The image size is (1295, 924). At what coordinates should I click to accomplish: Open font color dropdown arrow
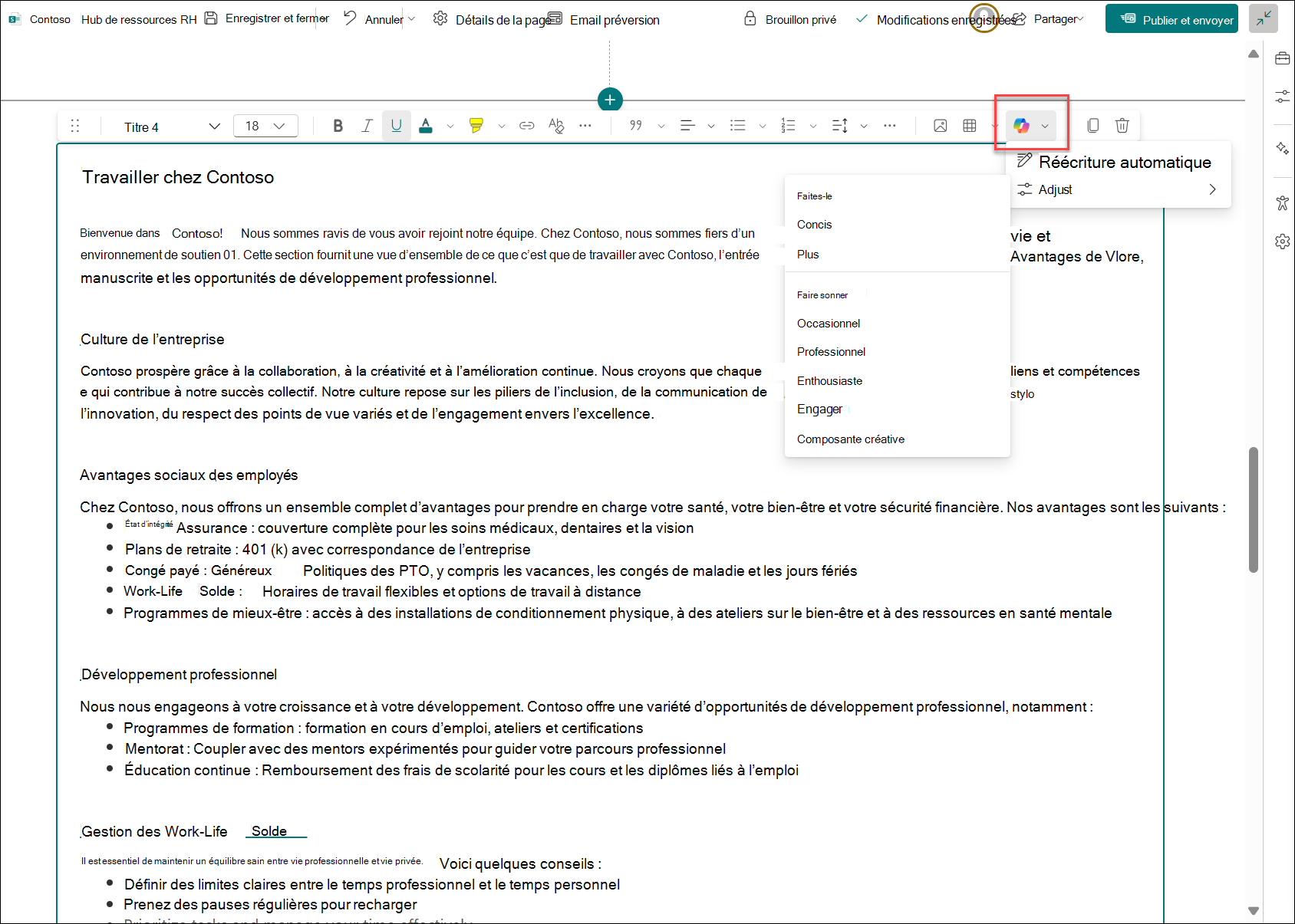pyautogui.click(x=450, y=126)
